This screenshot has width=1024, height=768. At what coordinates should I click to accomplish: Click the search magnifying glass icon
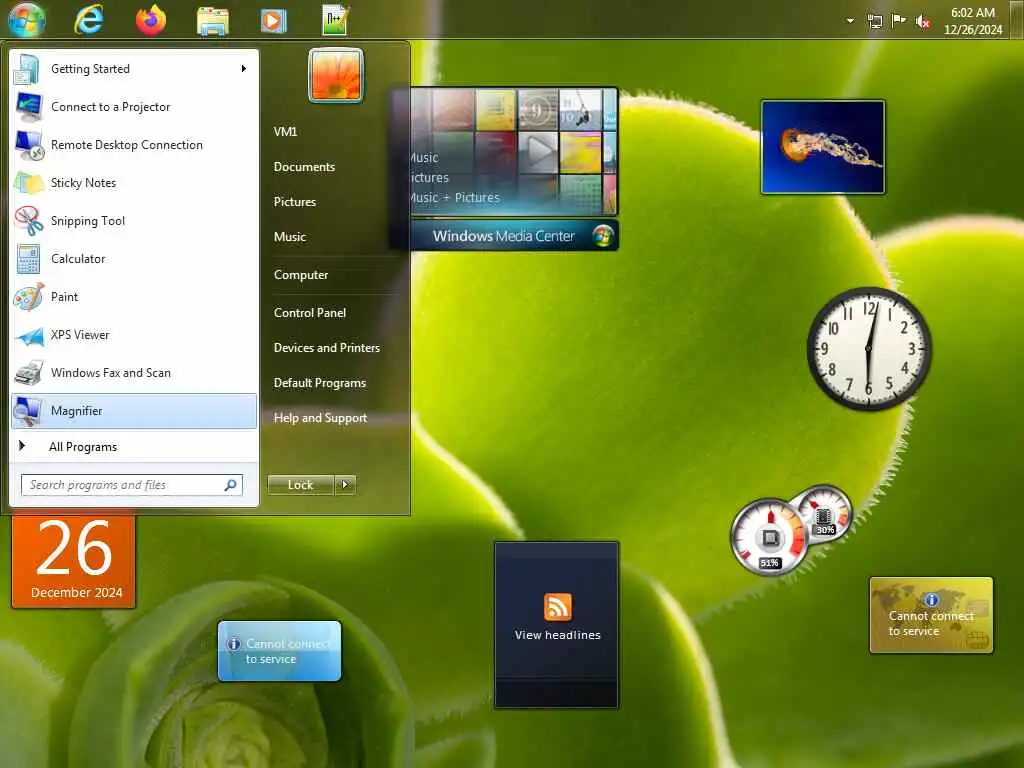point(231,485)
